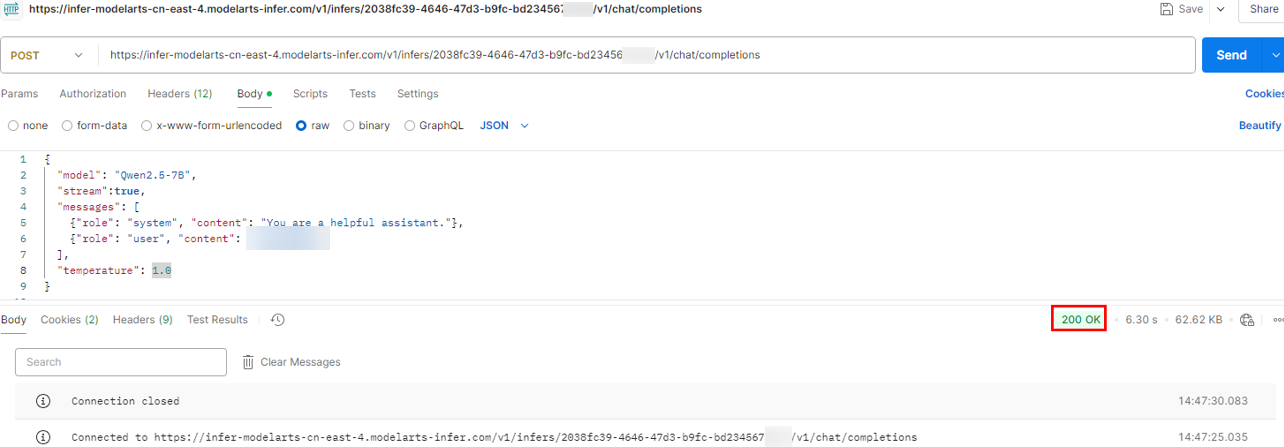Click the Beautify link

(x=1259, y=126)
